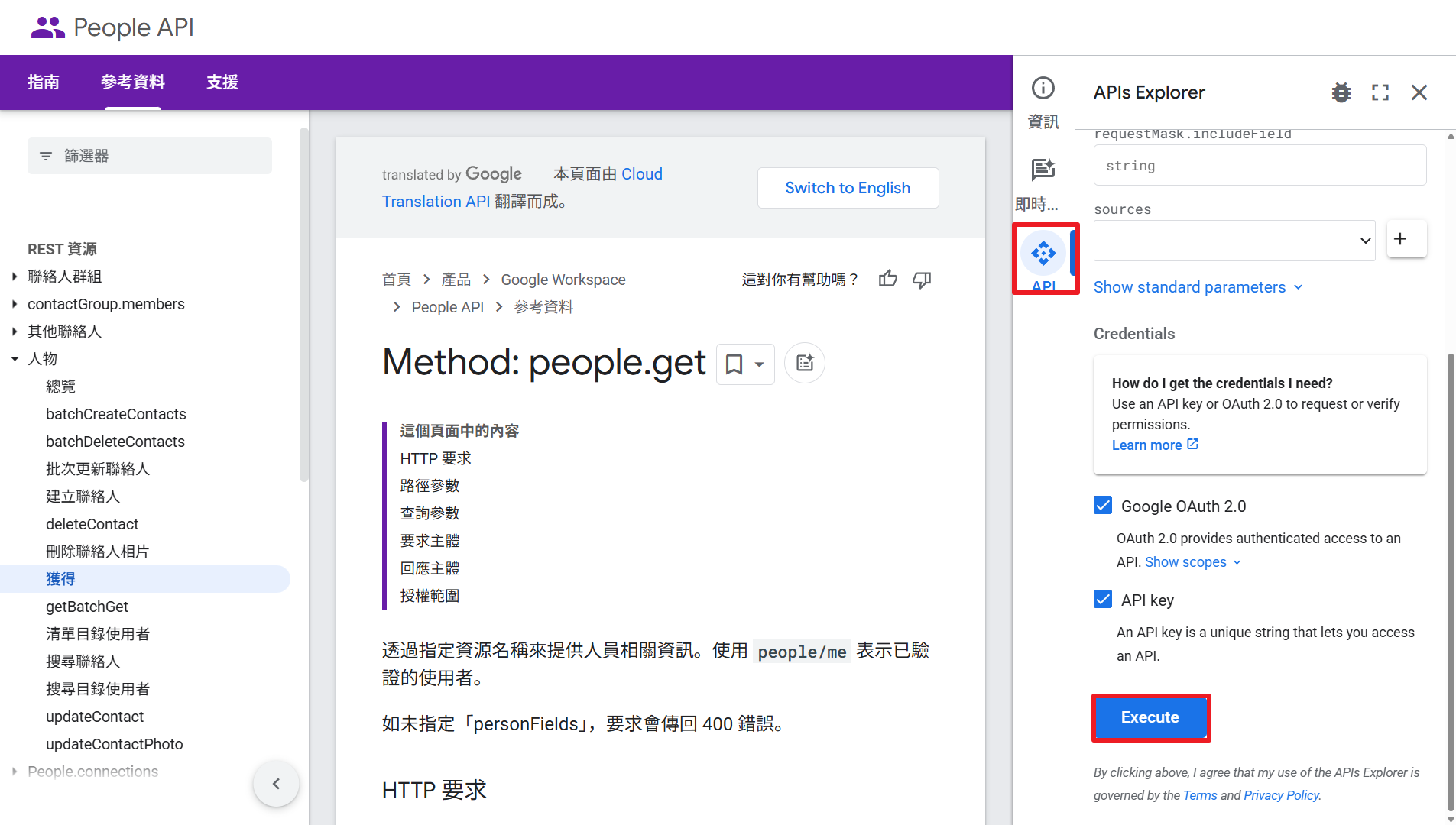This screenshot has height=825, width=1456.
Task: Expand the 其他聯絡人 section
Action: (x=15, y=332)
